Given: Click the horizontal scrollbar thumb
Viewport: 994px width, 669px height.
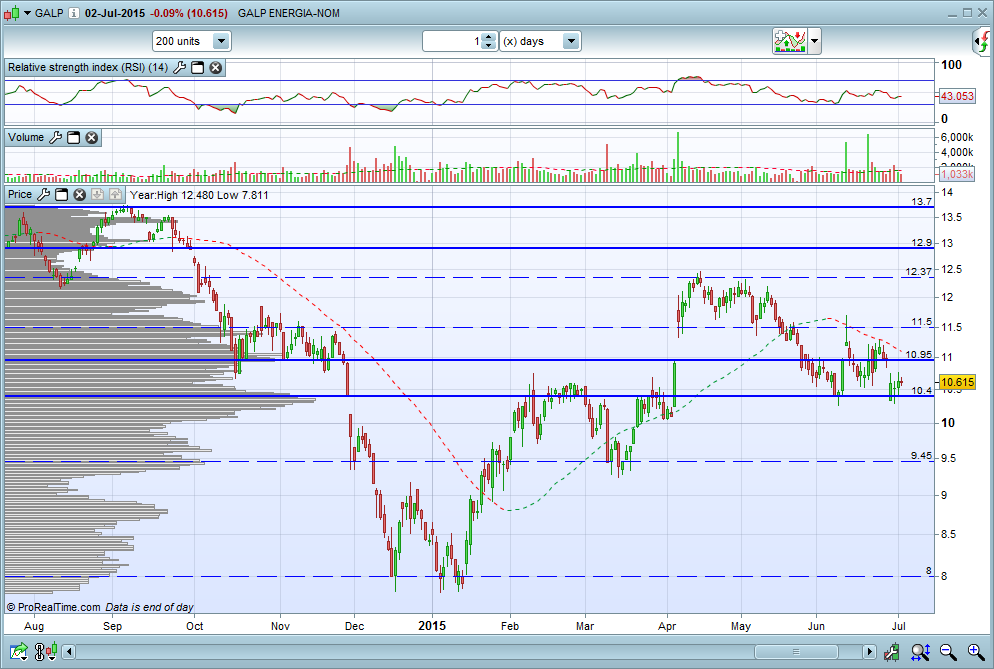Looking at the screenshot, I should pos(796,652).
